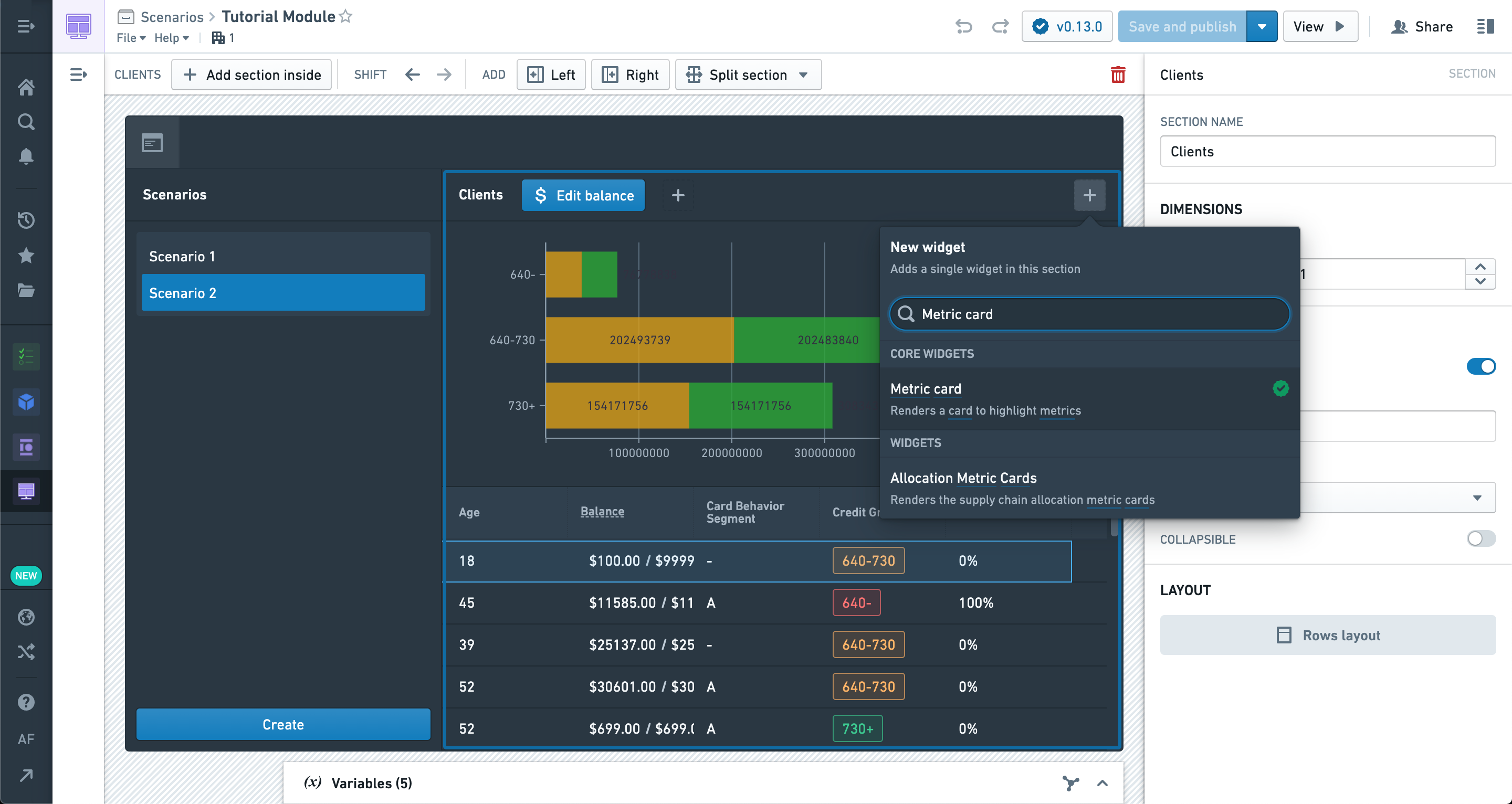The height and width of the screenshot is (804, 1512).
Task: Open the File menu
Action: tap(131, 38)
